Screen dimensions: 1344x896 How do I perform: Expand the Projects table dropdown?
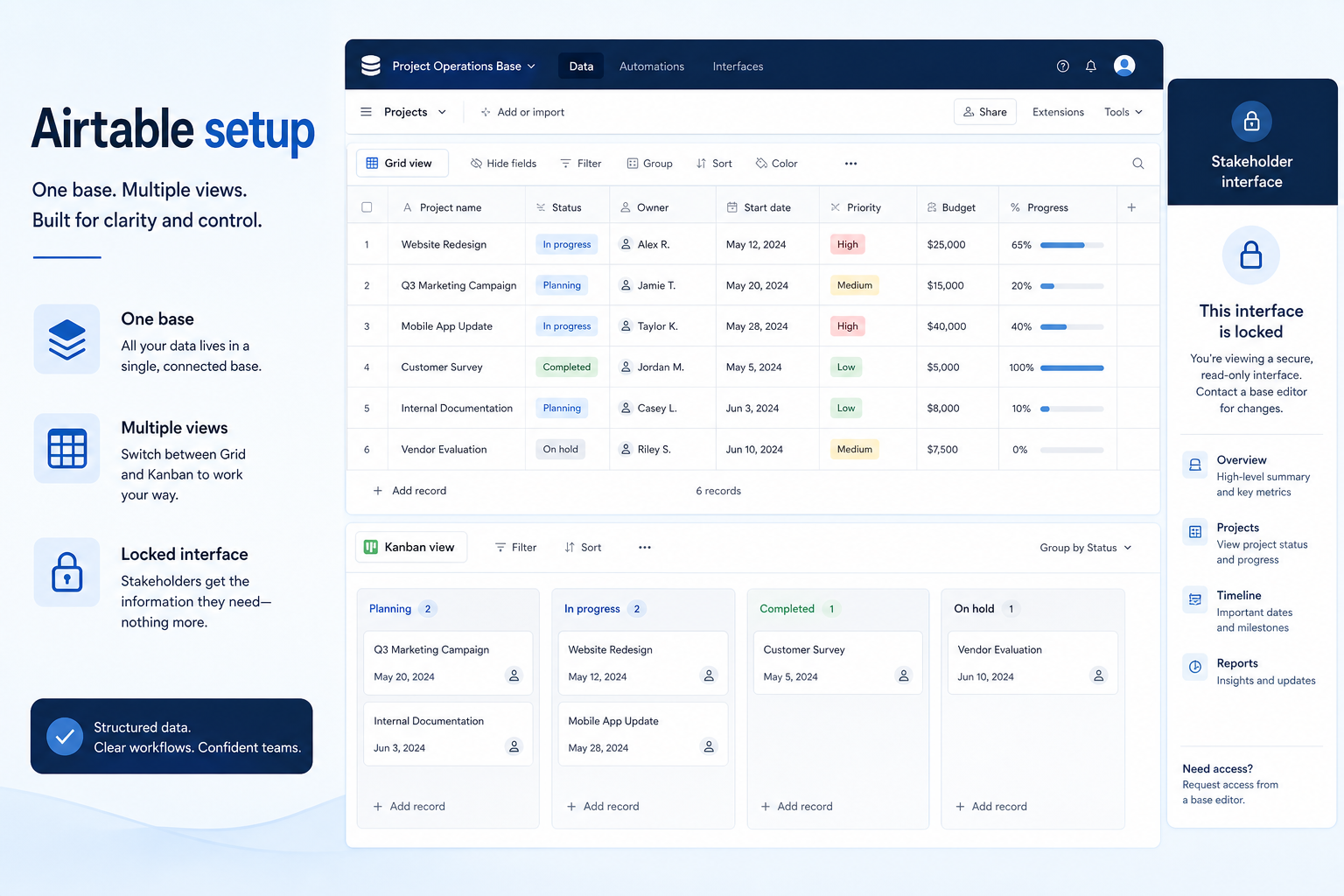(415, 112)
